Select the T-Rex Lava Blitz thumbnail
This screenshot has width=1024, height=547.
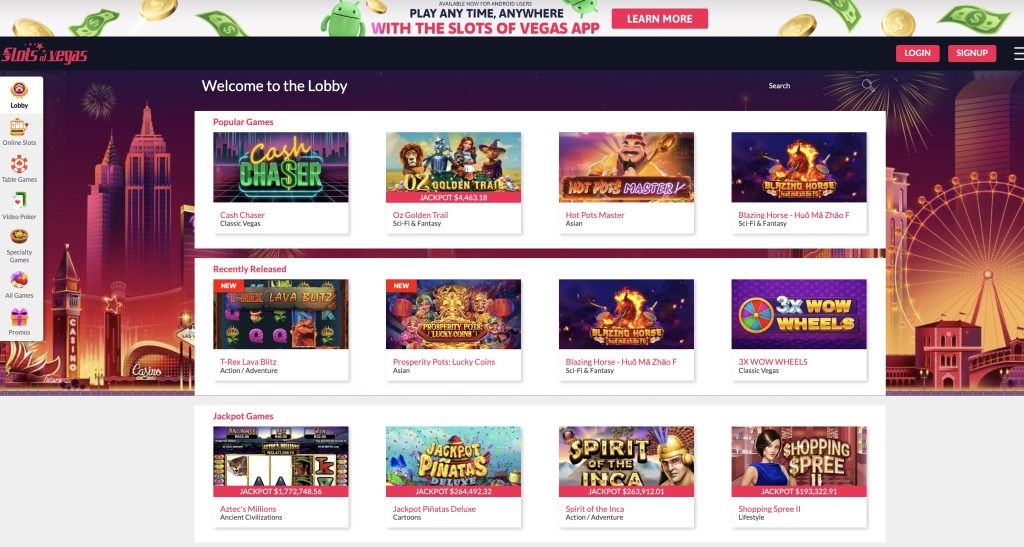(x=281, y=314)
